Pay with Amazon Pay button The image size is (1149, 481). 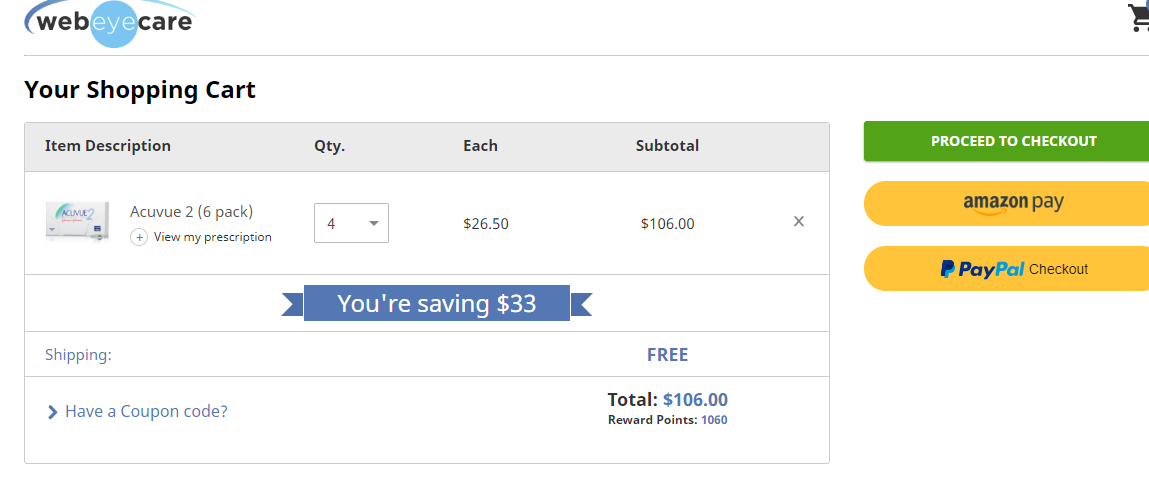coord(1006,203)
